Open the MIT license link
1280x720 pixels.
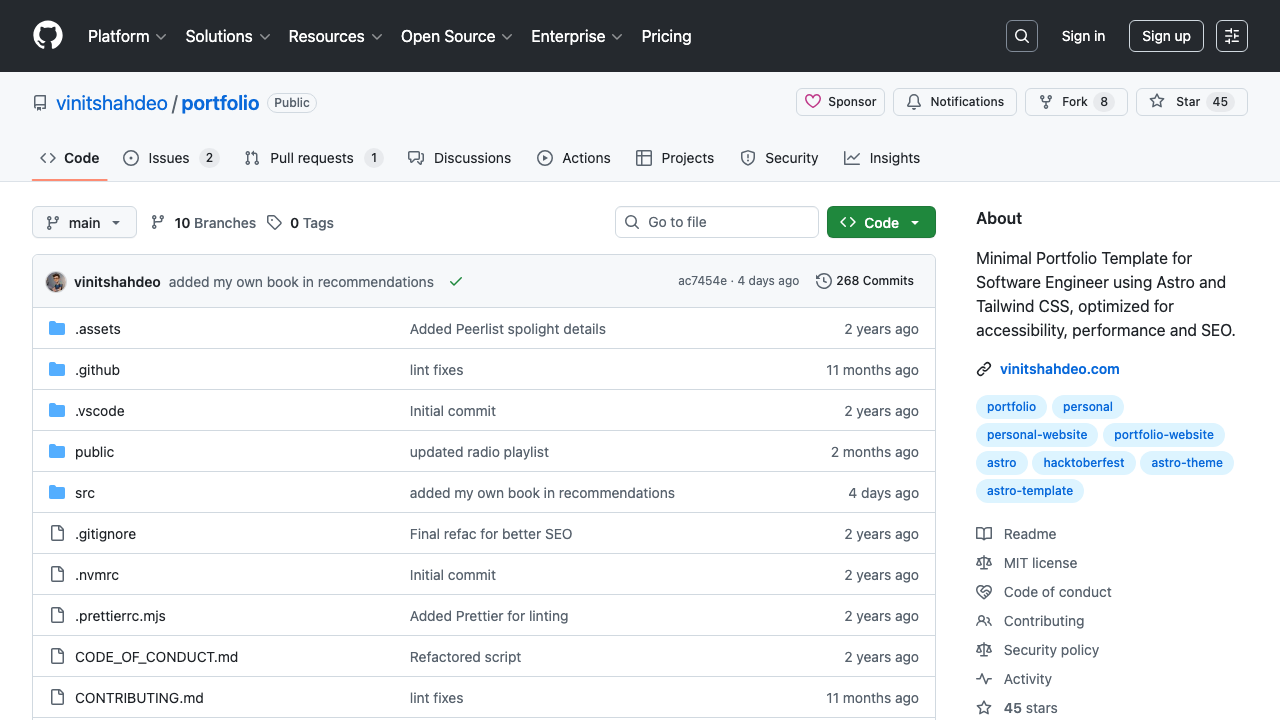click(x=1040, y=563)
